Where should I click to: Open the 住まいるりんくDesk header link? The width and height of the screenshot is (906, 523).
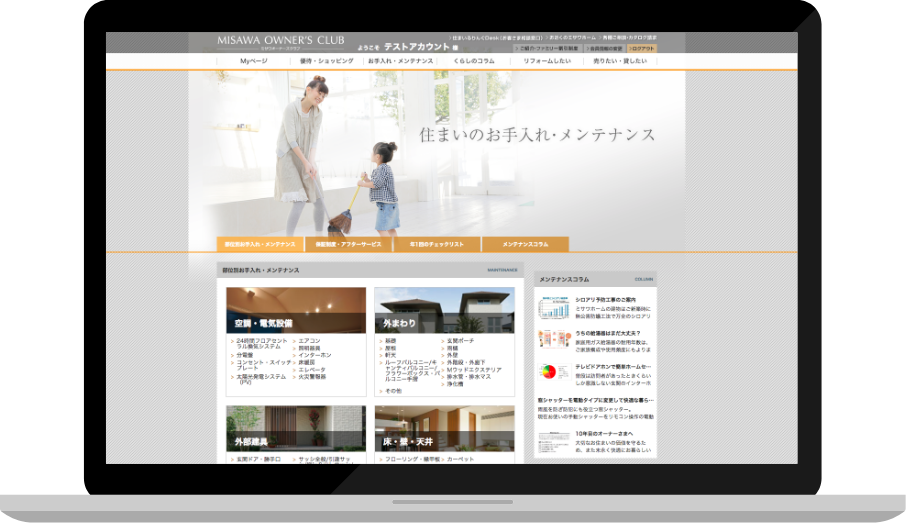(496, 38)
